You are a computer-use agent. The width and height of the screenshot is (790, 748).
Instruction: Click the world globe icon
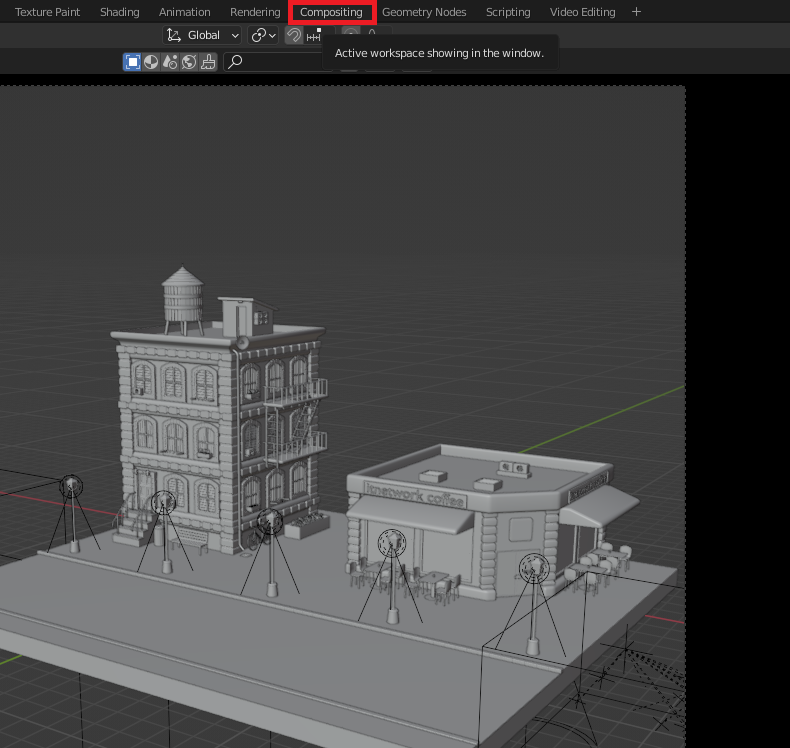[x=189, y=62]
